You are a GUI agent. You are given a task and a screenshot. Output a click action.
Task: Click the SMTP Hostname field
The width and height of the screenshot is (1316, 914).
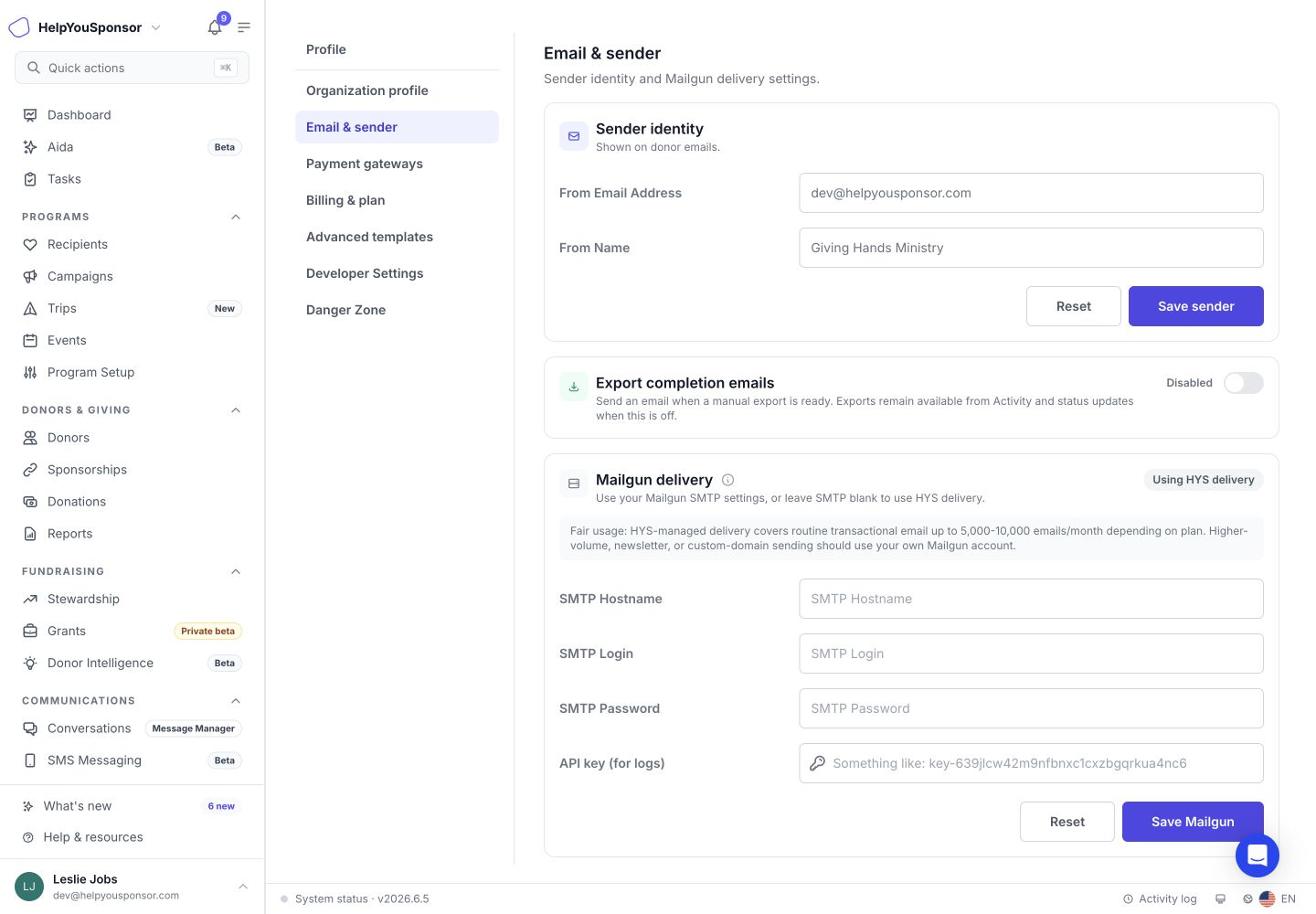1031,599
